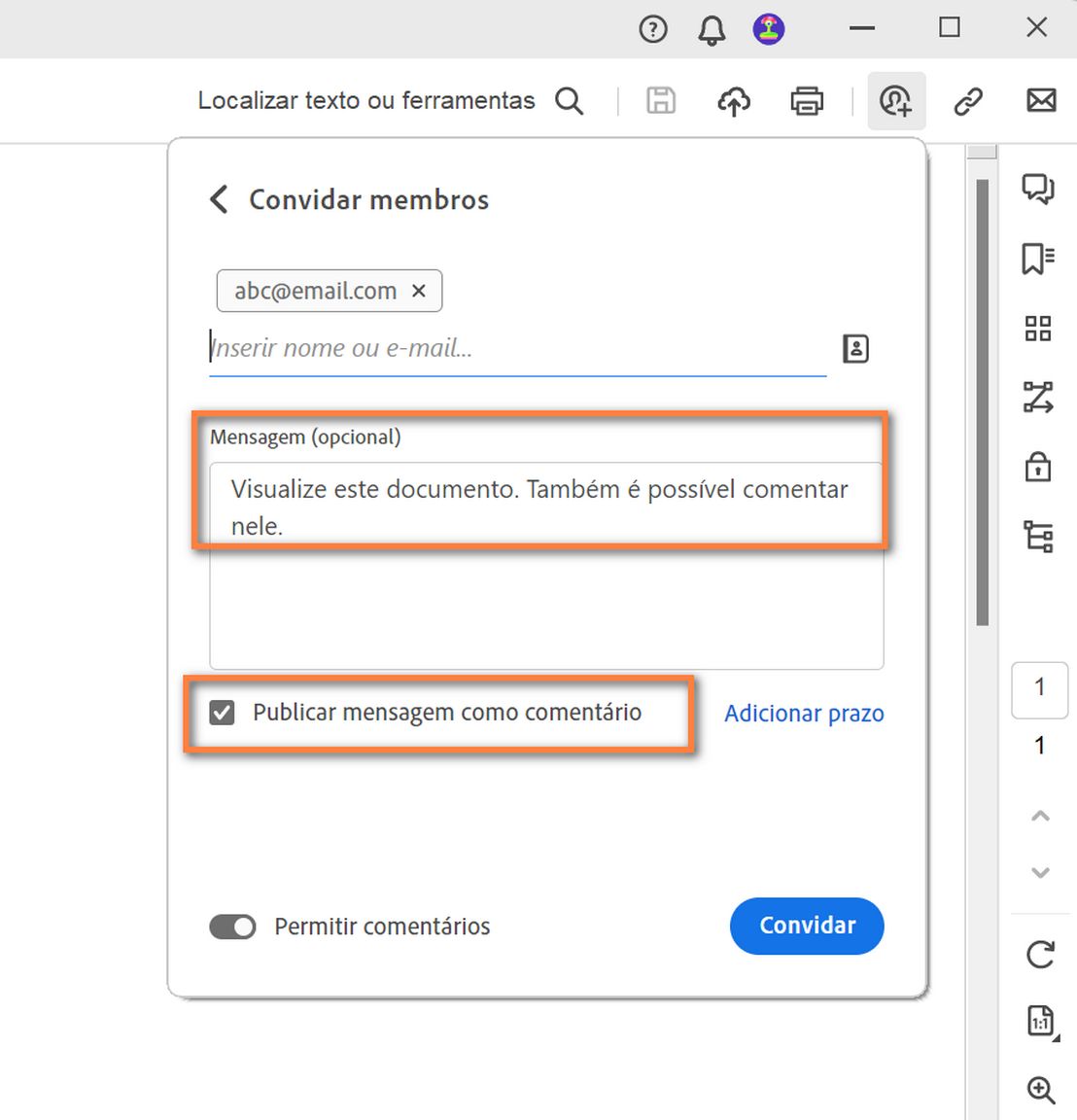Disable the Permitir comentários toggle
This screenshot has width=1077, height=1120.
pos(232,927)
